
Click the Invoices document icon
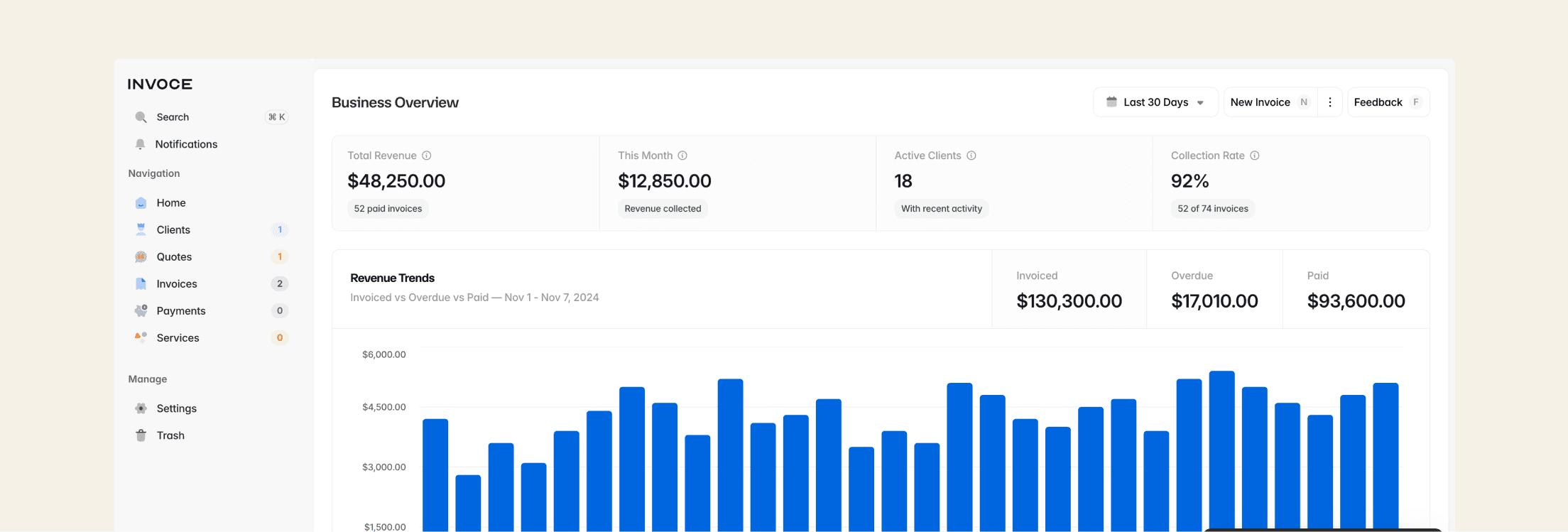pos(141,283)
